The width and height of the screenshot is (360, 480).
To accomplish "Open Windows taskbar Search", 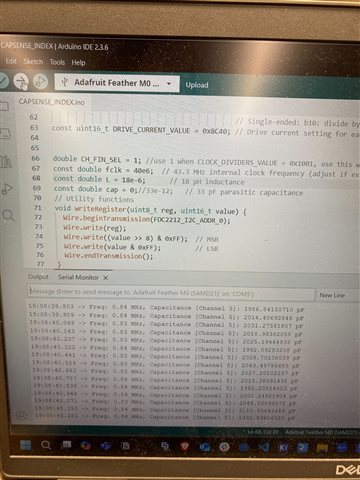I will [x=46, y=445].
